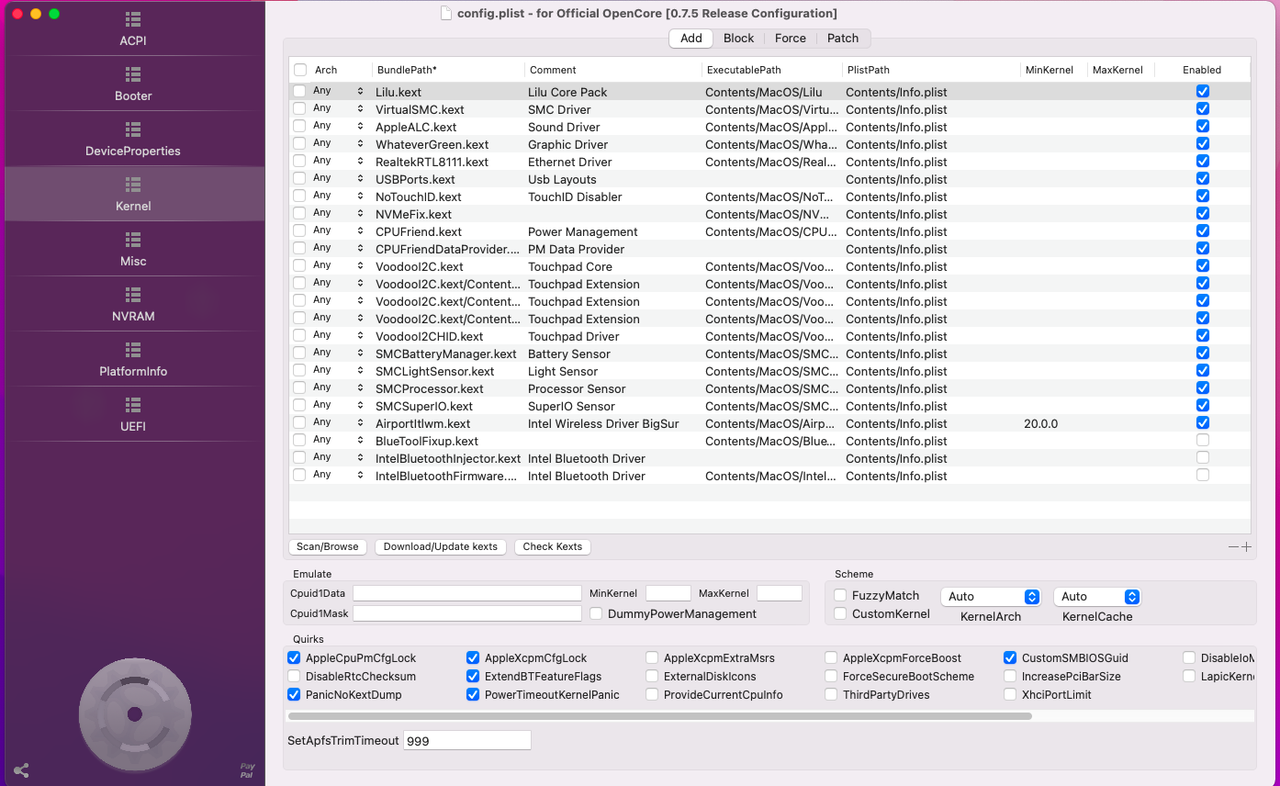1280x786 pixels.
Task: Click the Emulate MaxKernel field
Action: pos(779,594)
